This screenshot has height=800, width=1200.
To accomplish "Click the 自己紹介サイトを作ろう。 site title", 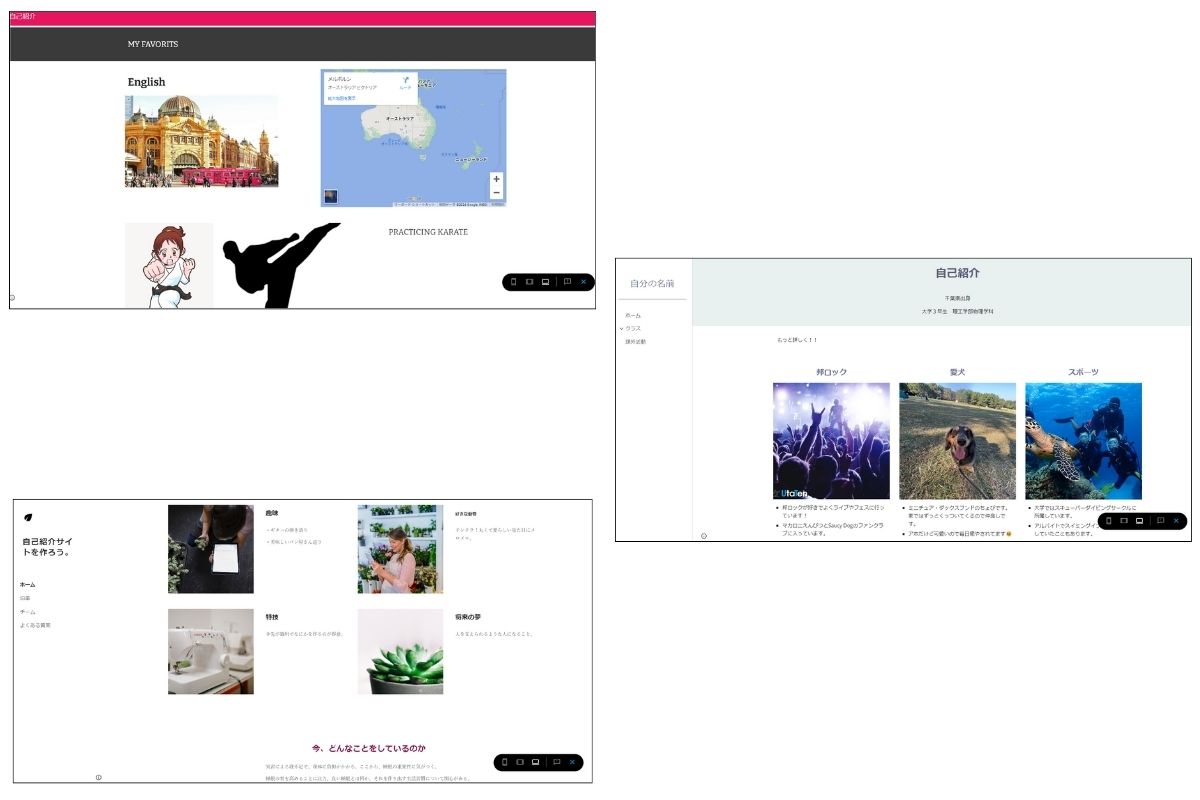I will tap(46, 546).
